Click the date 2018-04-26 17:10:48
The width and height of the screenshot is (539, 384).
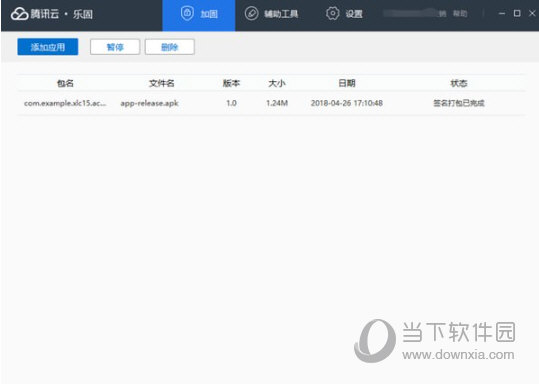[x=346, y=103]
